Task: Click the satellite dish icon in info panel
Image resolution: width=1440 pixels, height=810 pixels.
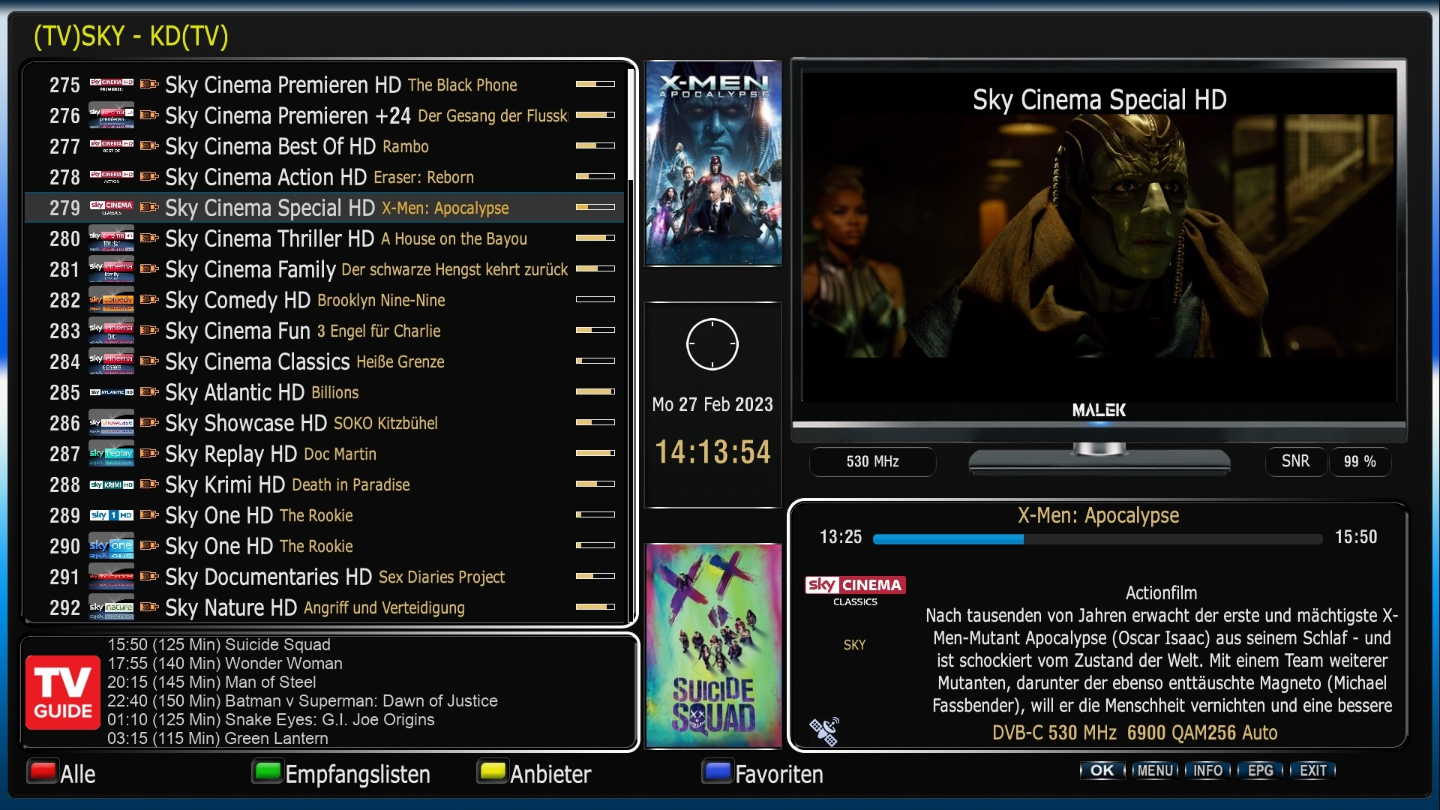Action: tap(824, 731)
